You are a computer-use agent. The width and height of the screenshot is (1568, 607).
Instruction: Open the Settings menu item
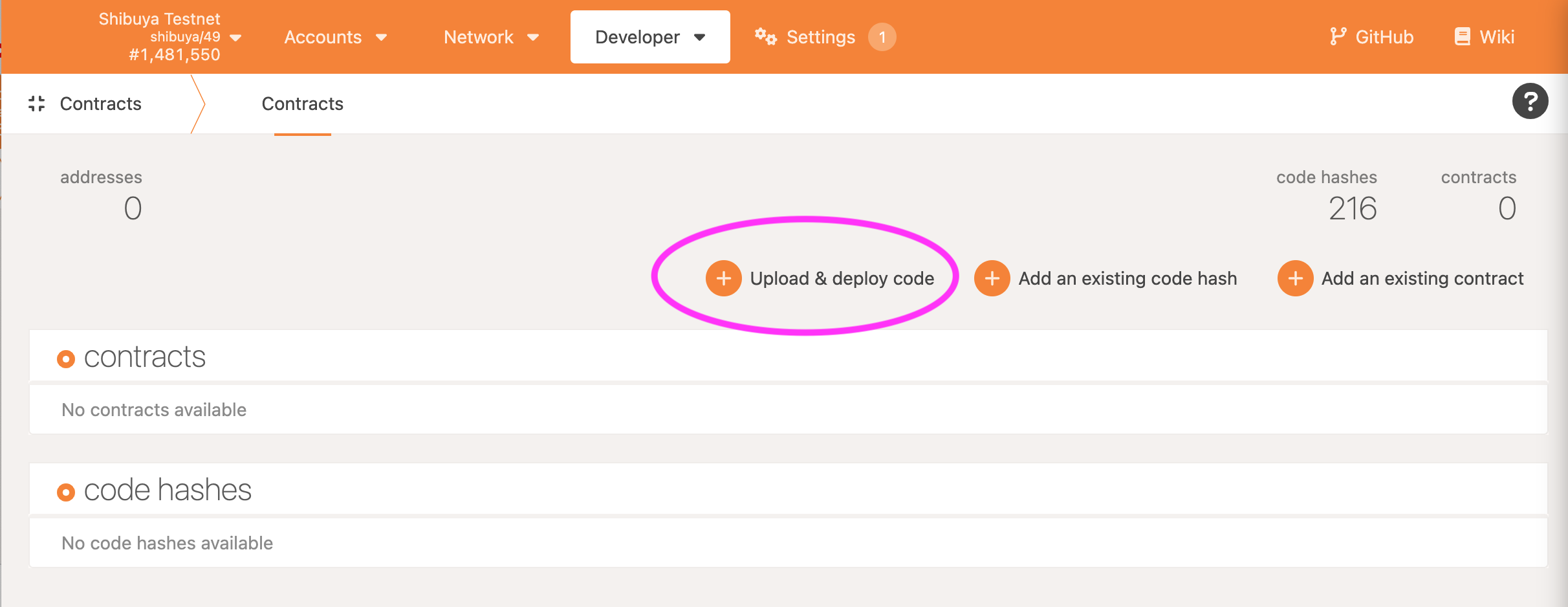[820, 37]
